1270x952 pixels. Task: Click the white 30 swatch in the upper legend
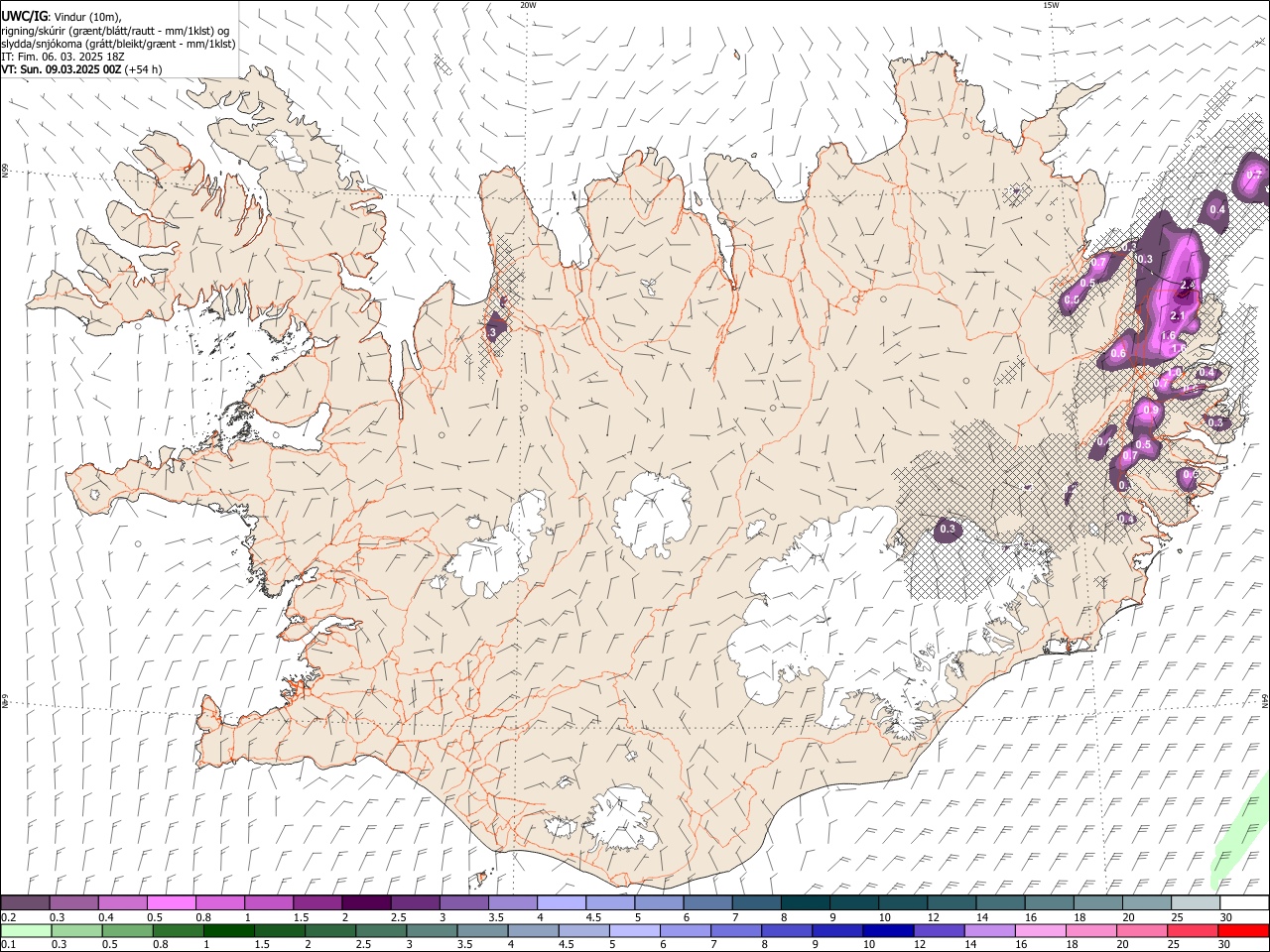[1244, 903]
